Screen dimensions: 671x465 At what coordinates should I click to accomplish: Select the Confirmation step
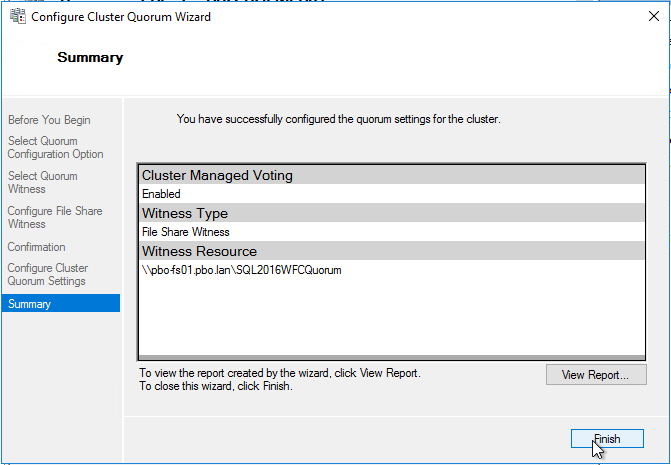point(36,247)
